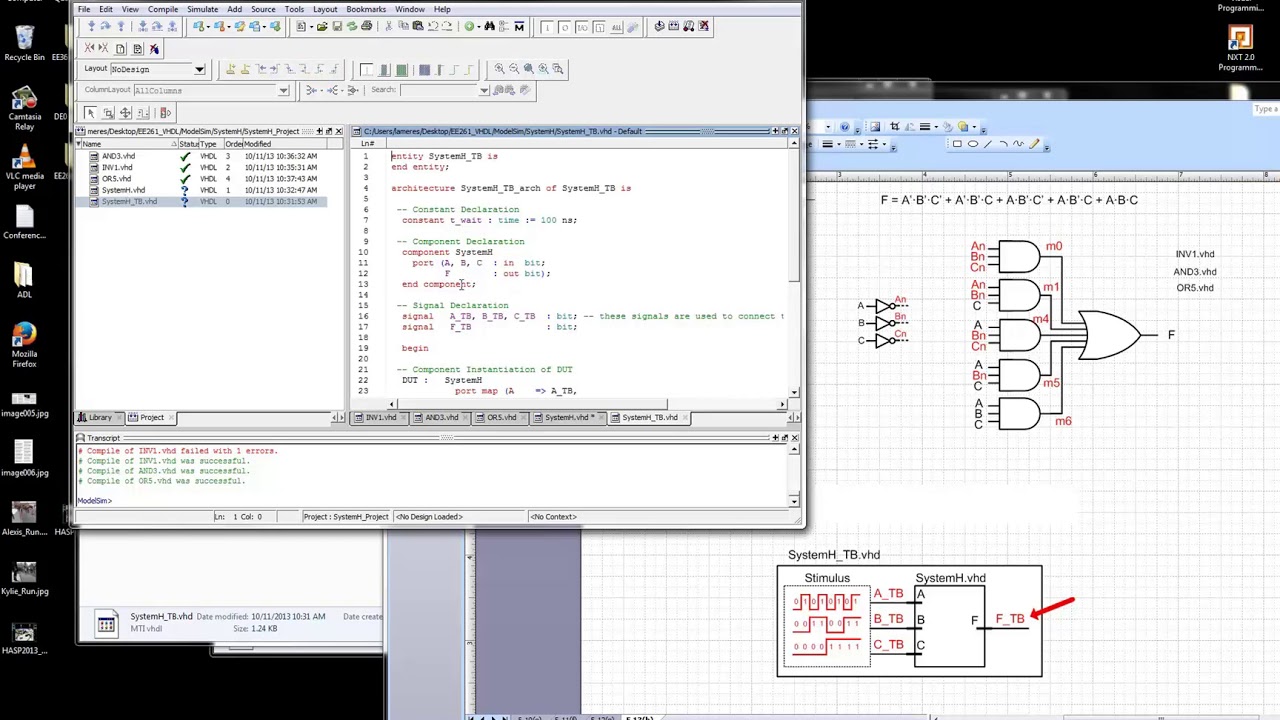Click the arrow Select mode tool icon
The width and height of the screenshot is (1280, 720).
pyautogui.click(x=90, y=112)
